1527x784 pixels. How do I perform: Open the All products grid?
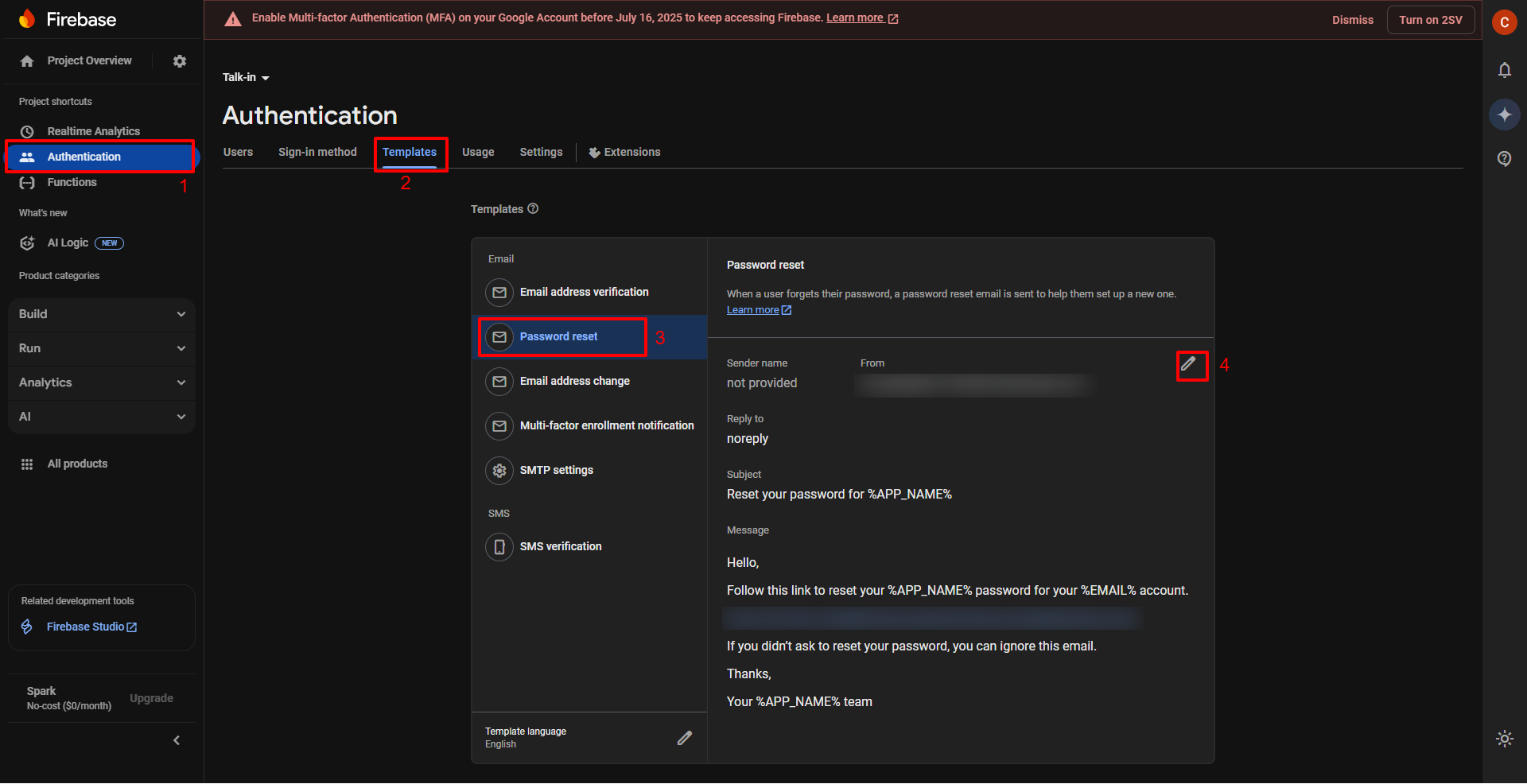77,463
